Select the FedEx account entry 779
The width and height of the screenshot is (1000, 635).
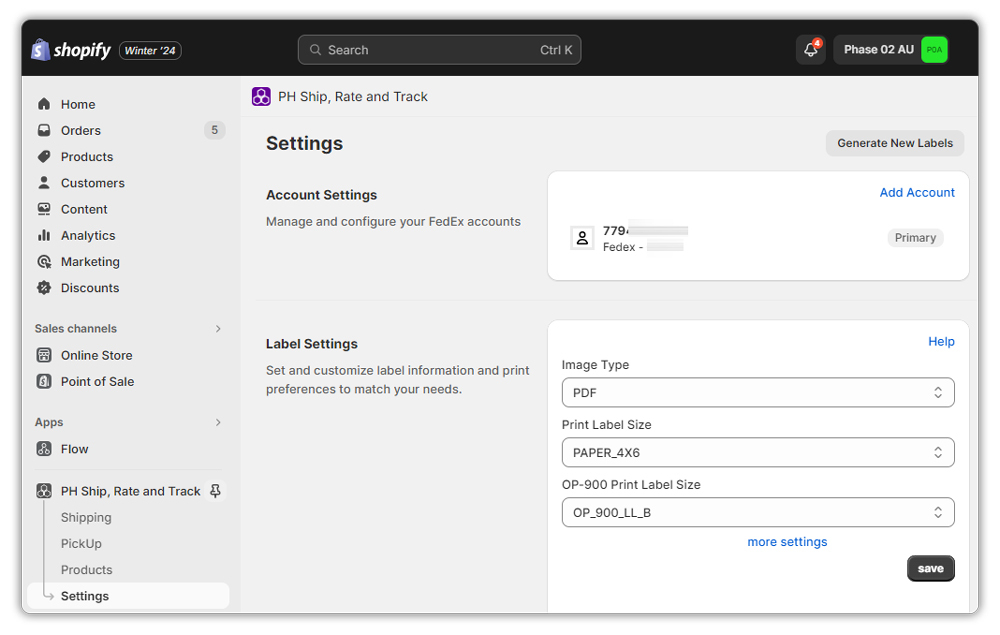757,238
